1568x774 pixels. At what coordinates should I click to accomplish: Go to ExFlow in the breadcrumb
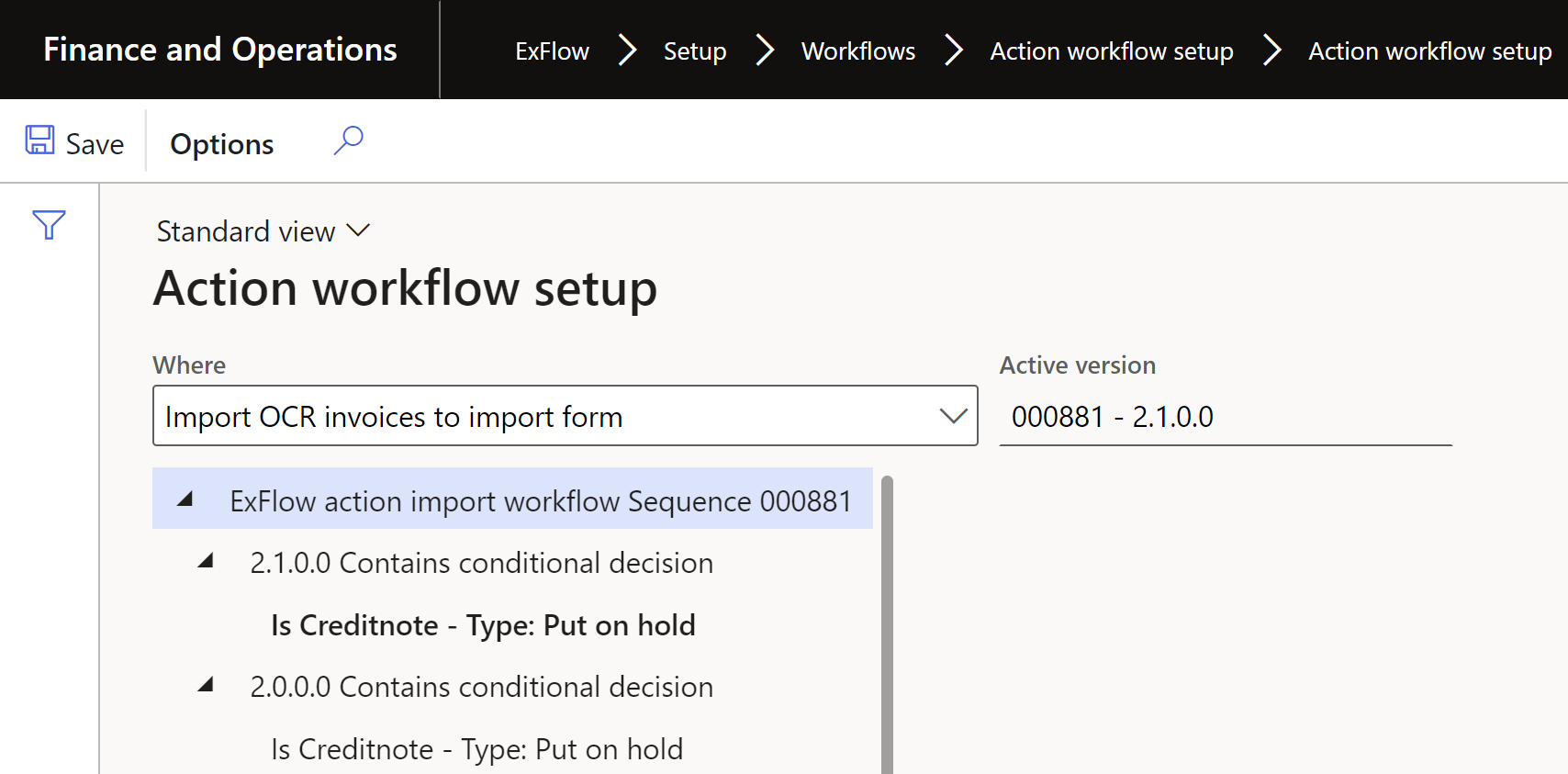[x=553, y=51]
